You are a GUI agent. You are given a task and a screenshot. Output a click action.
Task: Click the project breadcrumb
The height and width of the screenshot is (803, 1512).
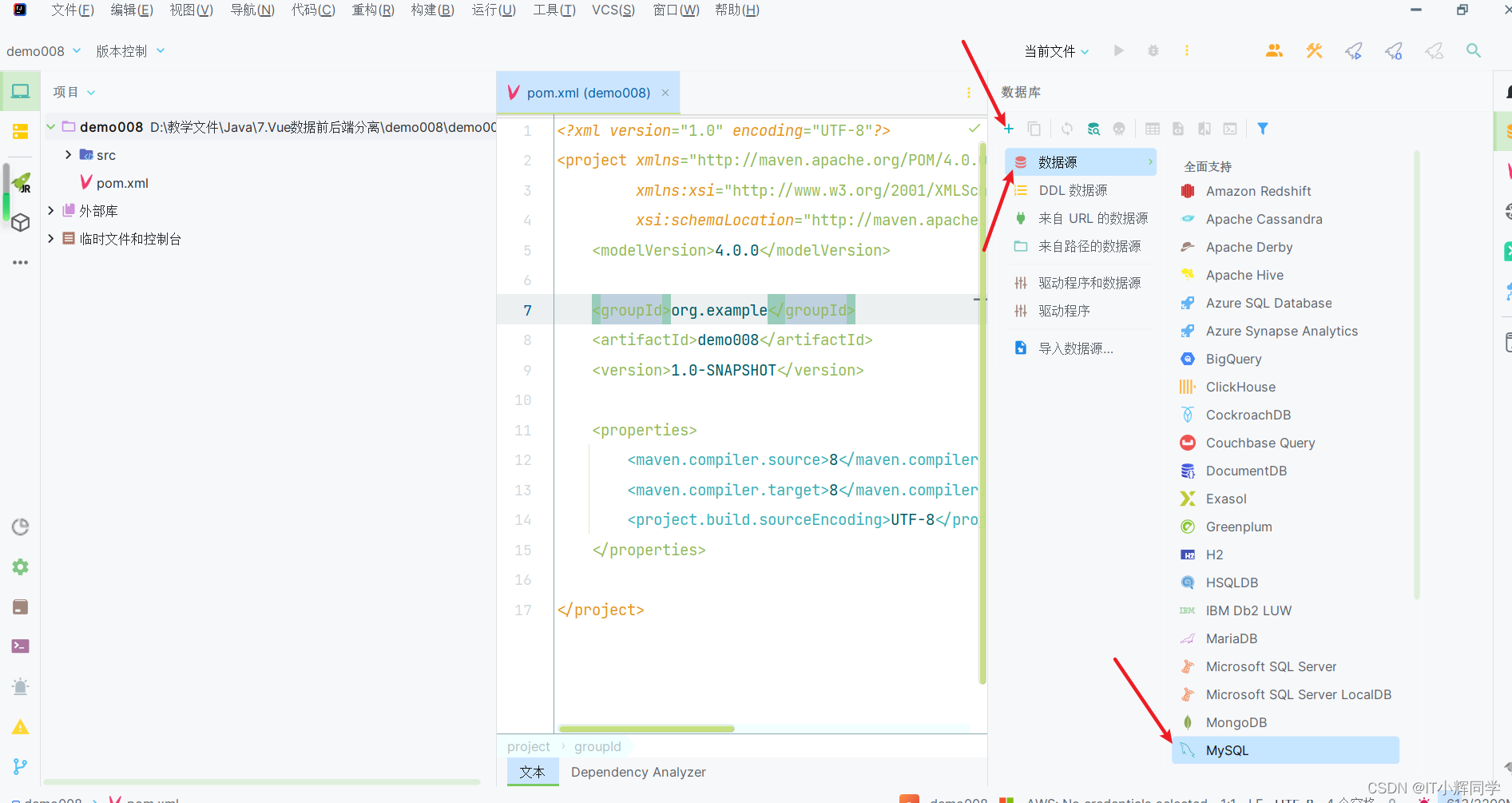pyautogui.click(x=528, y=746)
